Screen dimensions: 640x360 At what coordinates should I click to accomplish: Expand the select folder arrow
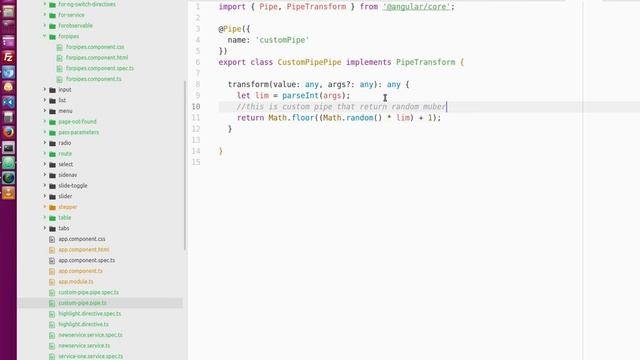pyautogui.click(x=44, y=164)
